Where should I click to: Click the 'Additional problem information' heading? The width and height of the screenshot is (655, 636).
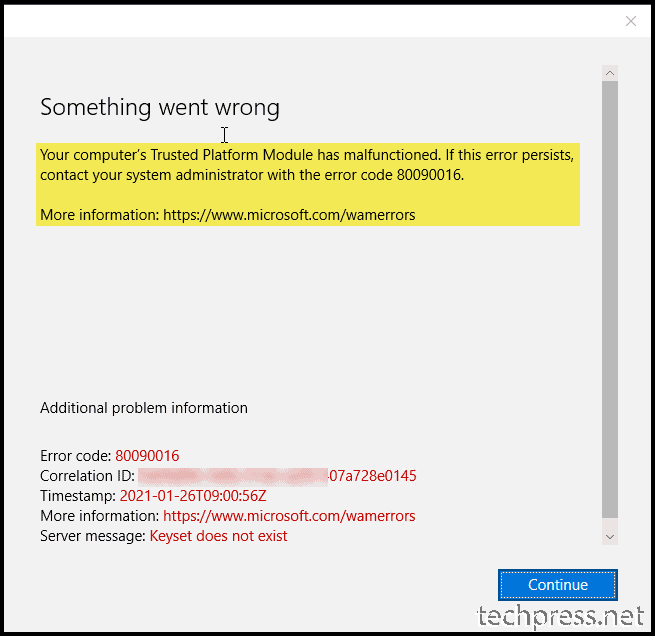(144, 408)
